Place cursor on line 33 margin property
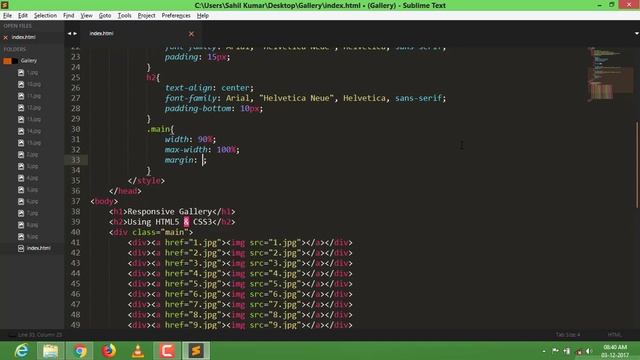The image size is (640, 360). pyautogui.click(x=185, y=160)
